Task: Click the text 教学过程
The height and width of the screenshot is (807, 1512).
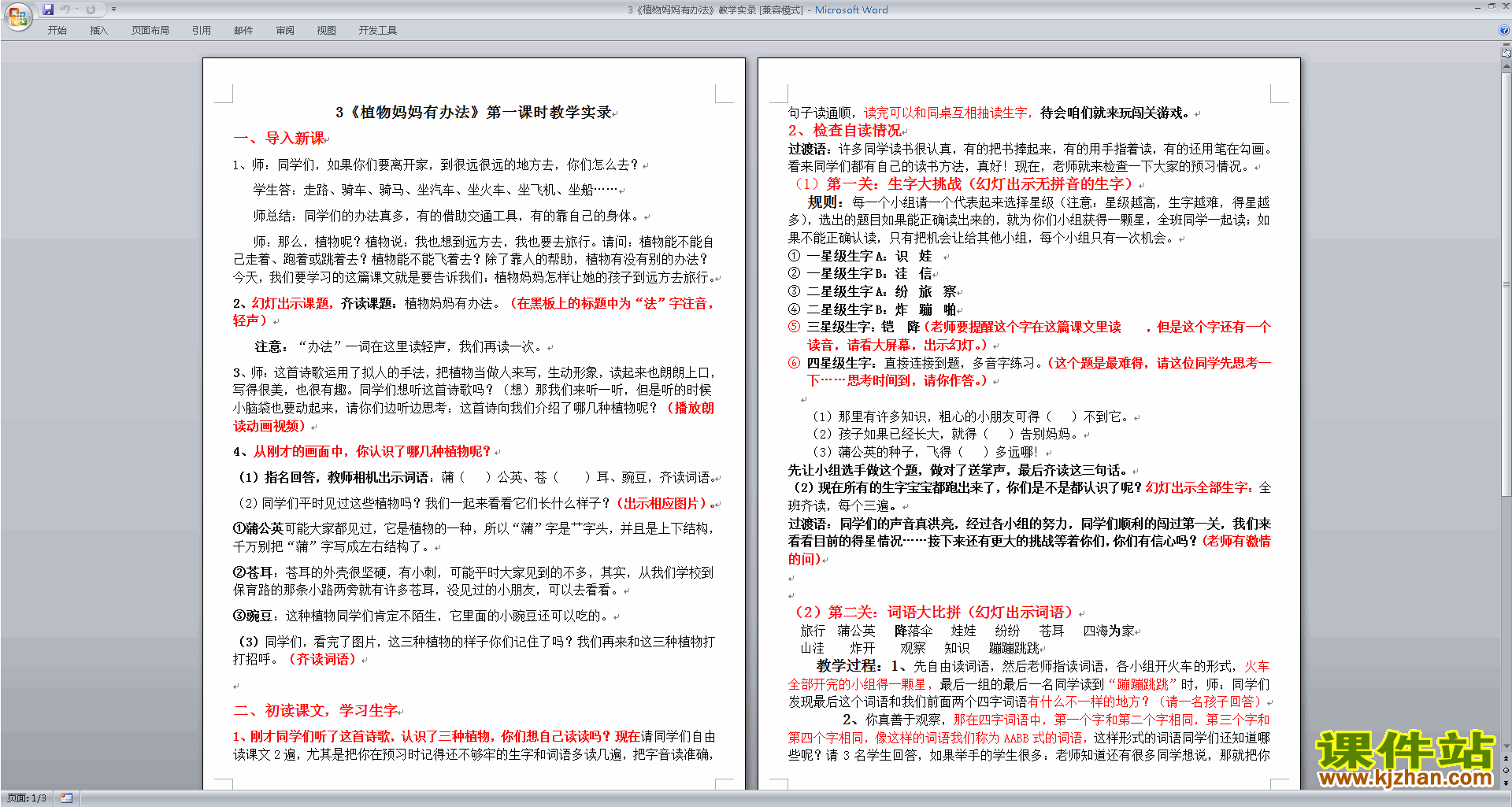Action: click(848, 666)
